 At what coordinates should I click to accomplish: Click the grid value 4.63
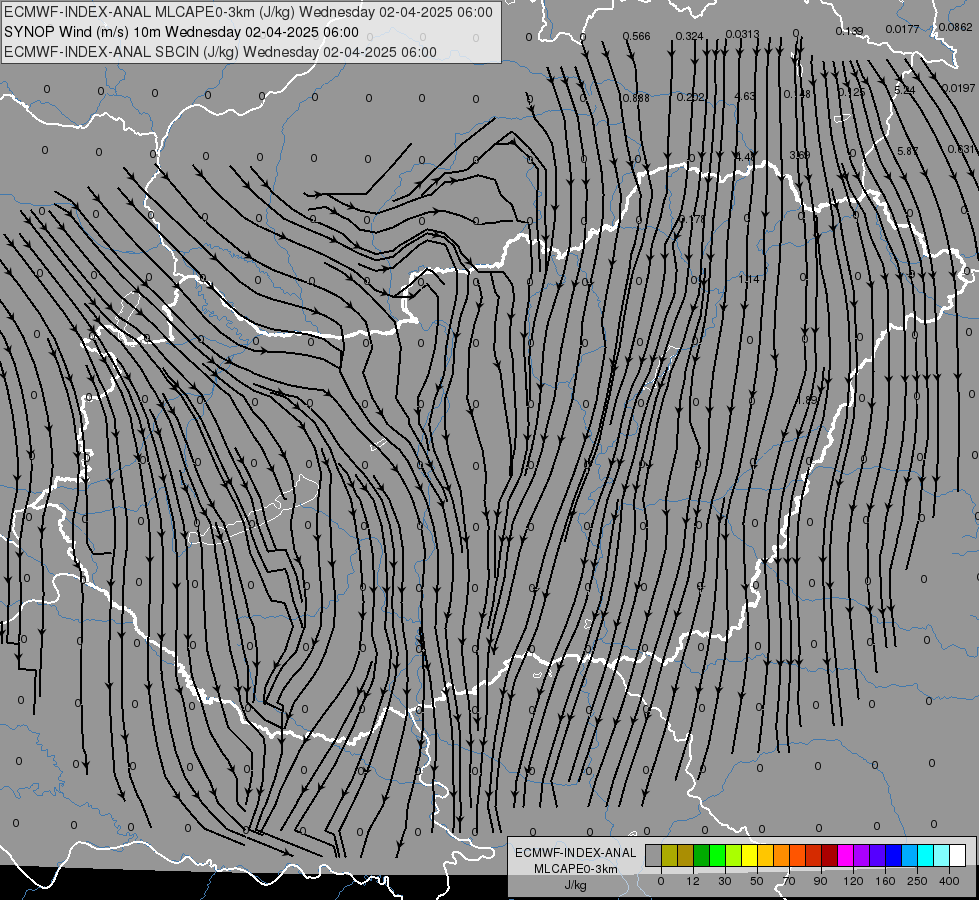tap(745, 96)
